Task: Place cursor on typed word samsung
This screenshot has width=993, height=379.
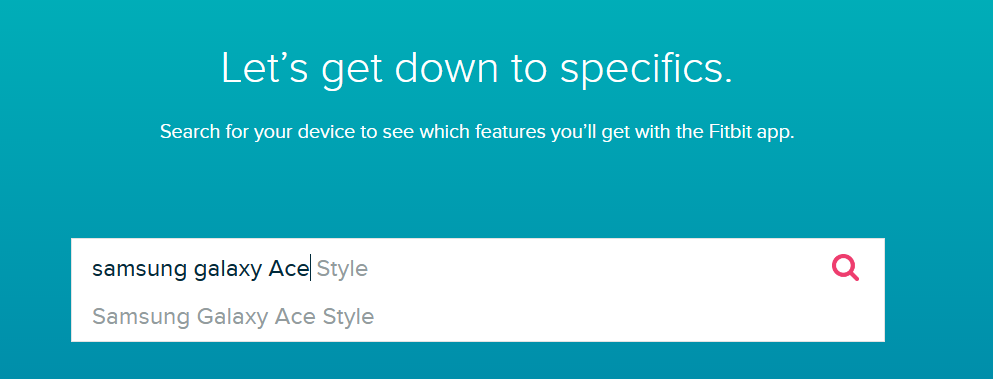Action: tap(139, 269)
